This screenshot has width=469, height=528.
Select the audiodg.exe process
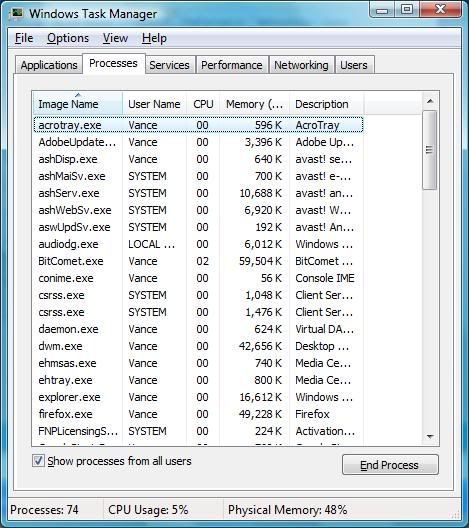(x=199, y=244)
